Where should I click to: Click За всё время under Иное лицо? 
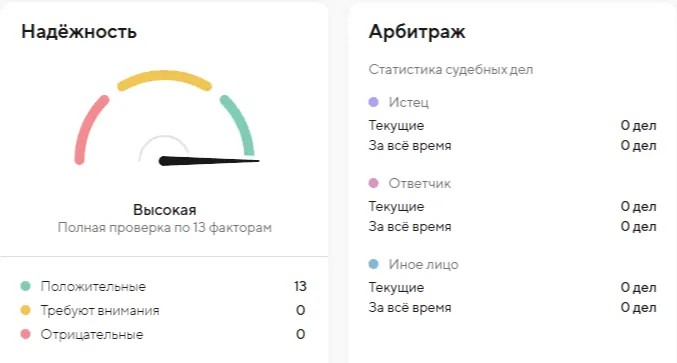click(410, 308)
